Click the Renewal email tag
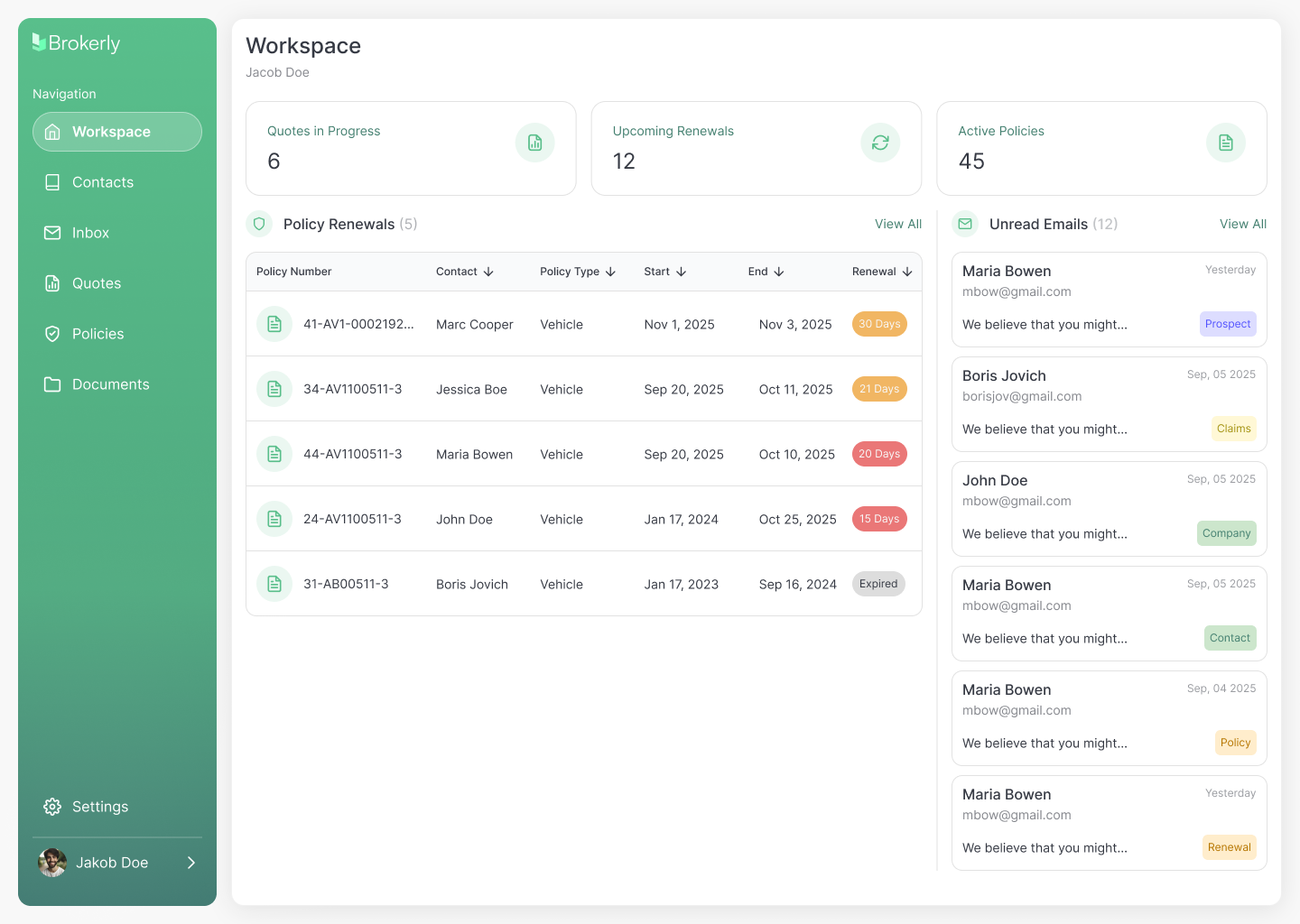Viewport: 1300px width, 924px height. point(1230,847)
